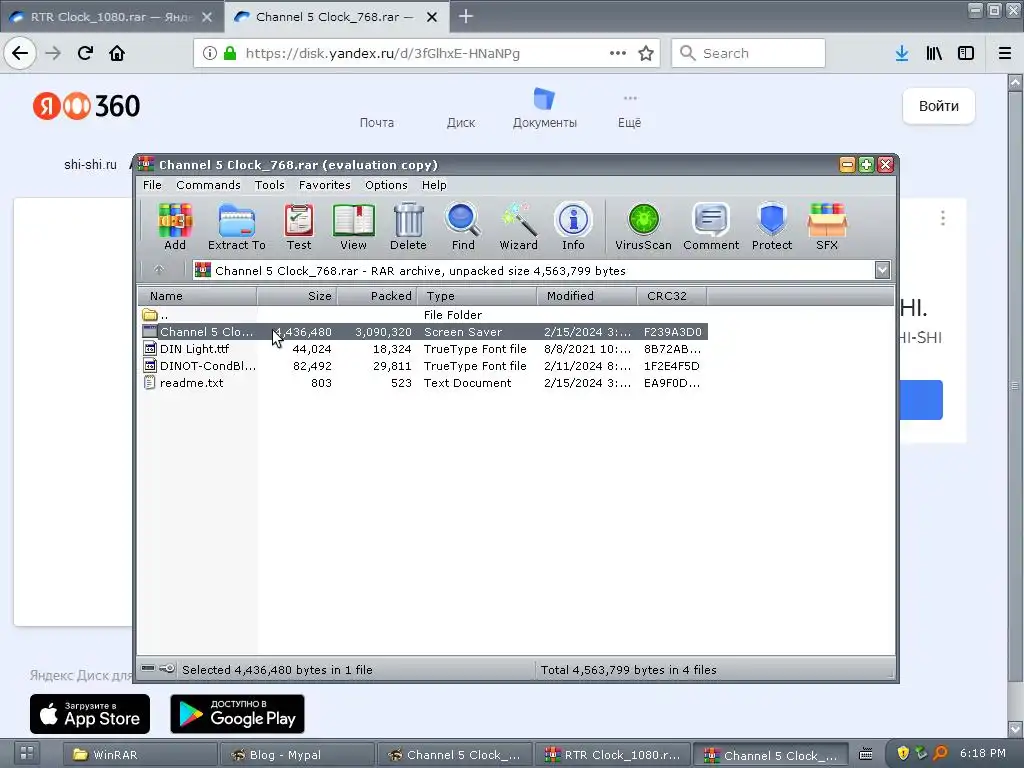Click the Delete trash bin icon
The width and height of the screenshot is (1024, 768).
point(408,227)
